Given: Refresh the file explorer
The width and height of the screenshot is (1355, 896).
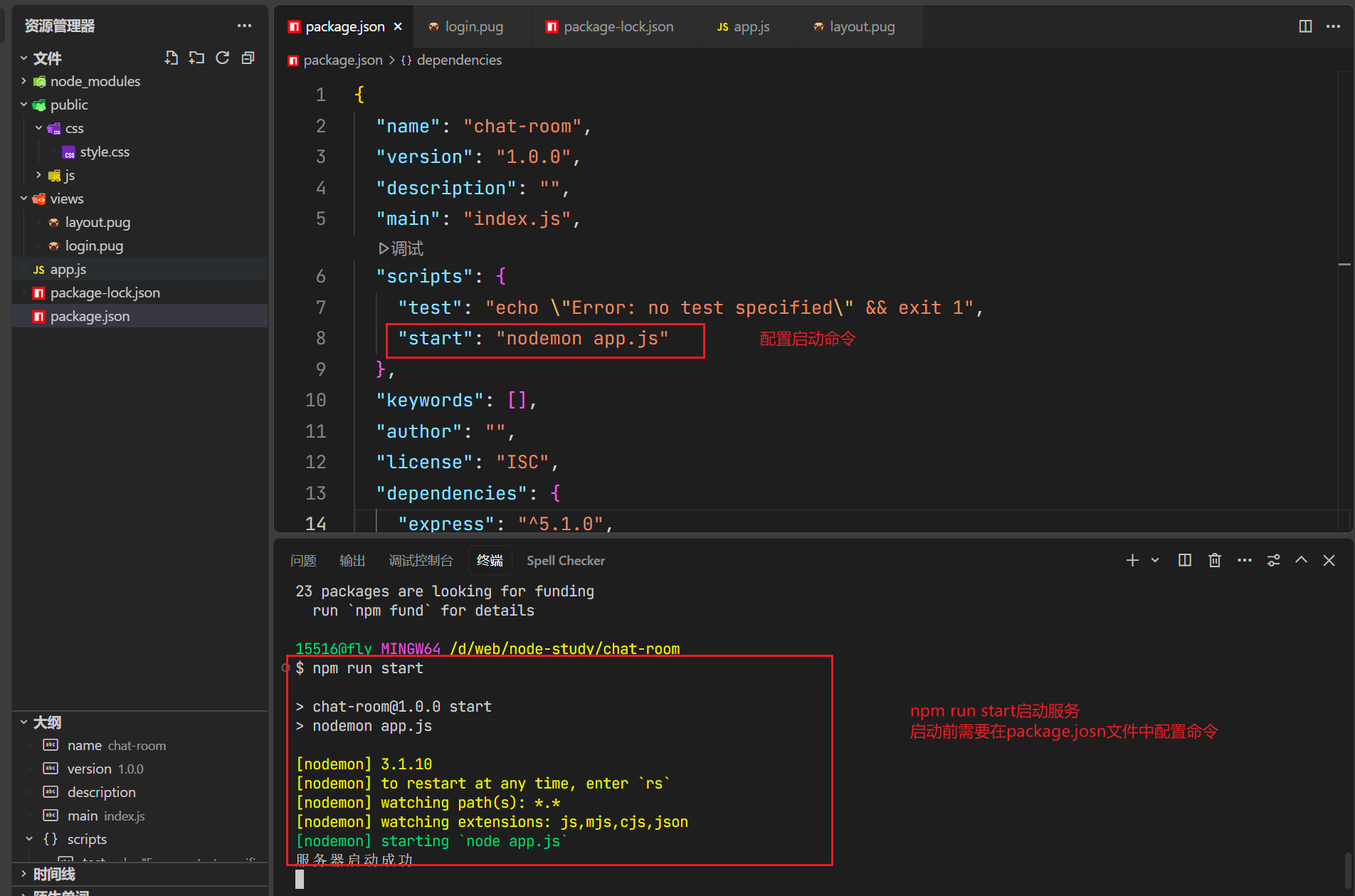Looking at the screenshot, I should pyautogui.click(x=223, y=58).
